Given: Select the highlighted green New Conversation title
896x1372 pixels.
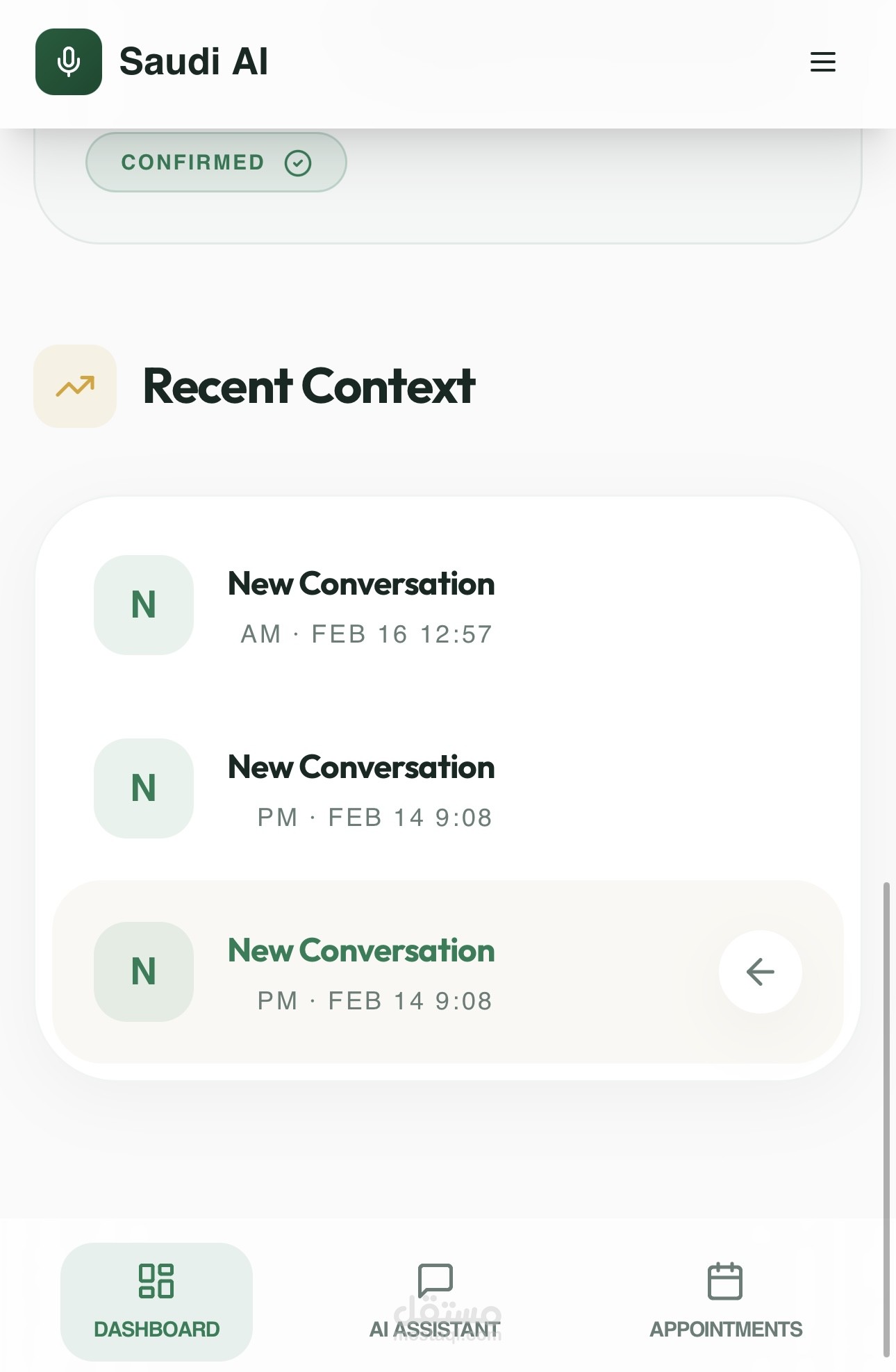Looking at the screenshot, I should click(361, 951).
